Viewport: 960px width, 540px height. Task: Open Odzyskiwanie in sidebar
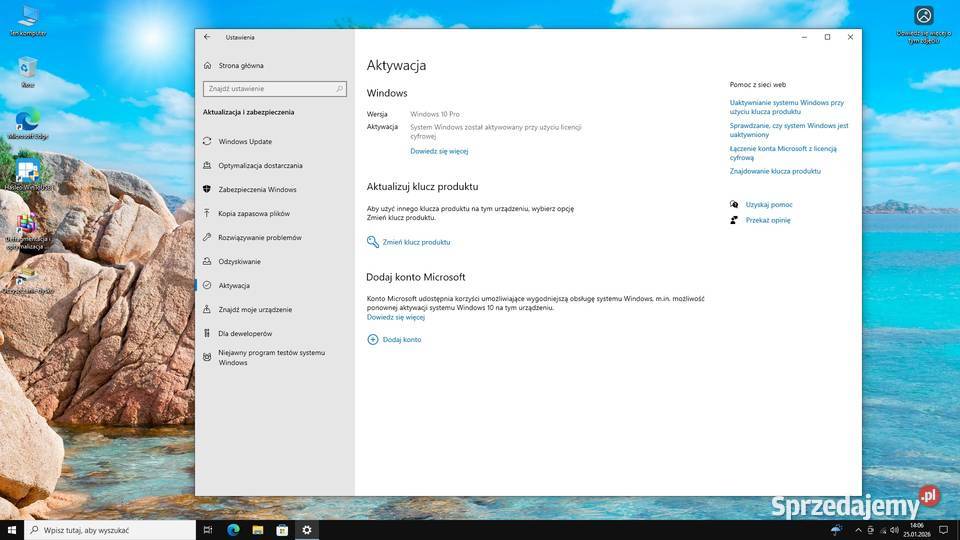239,261
